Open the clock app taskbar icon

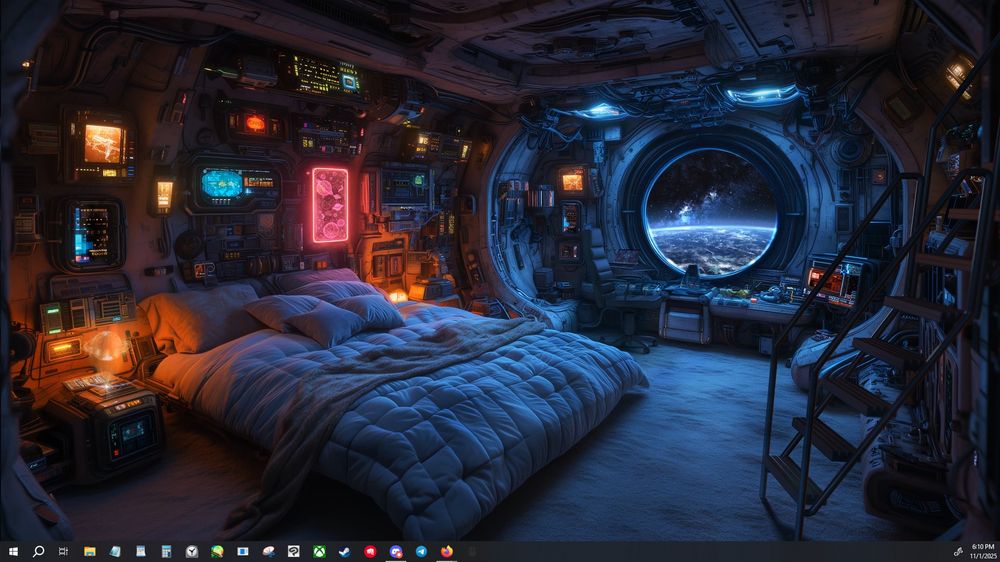(x=191, y=552)
